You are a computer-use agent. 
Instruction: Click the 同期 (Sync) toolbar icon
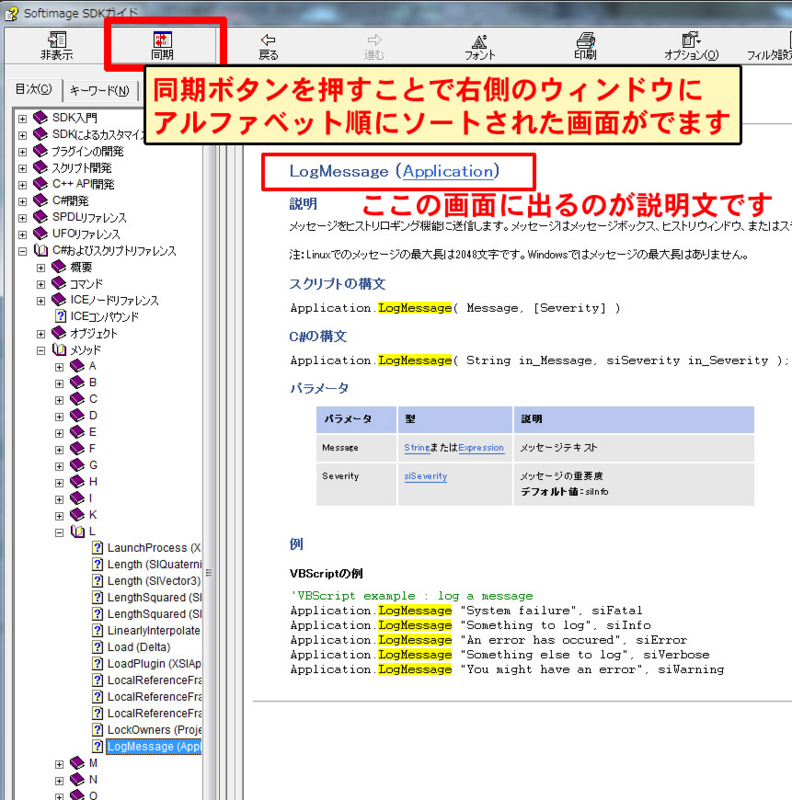click(x=162, y=46)
